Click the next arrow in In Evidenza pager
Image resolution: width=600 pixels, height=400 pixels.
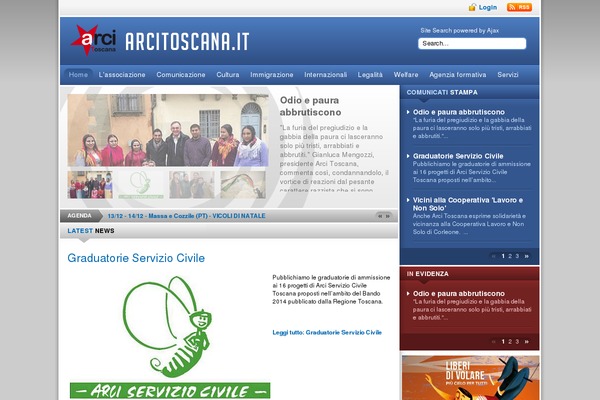pos(527,341)
